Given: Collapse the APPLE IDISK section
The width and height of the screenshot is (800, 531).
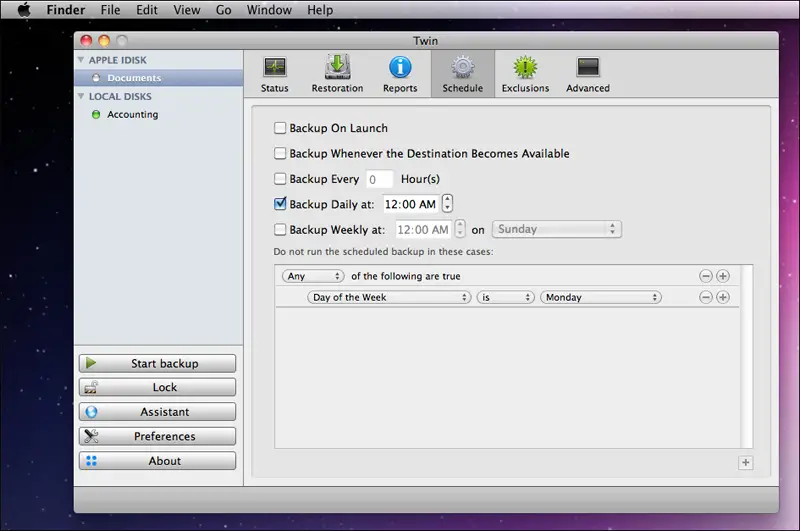Looking at the screenshot, I should [x=81, y=60].
